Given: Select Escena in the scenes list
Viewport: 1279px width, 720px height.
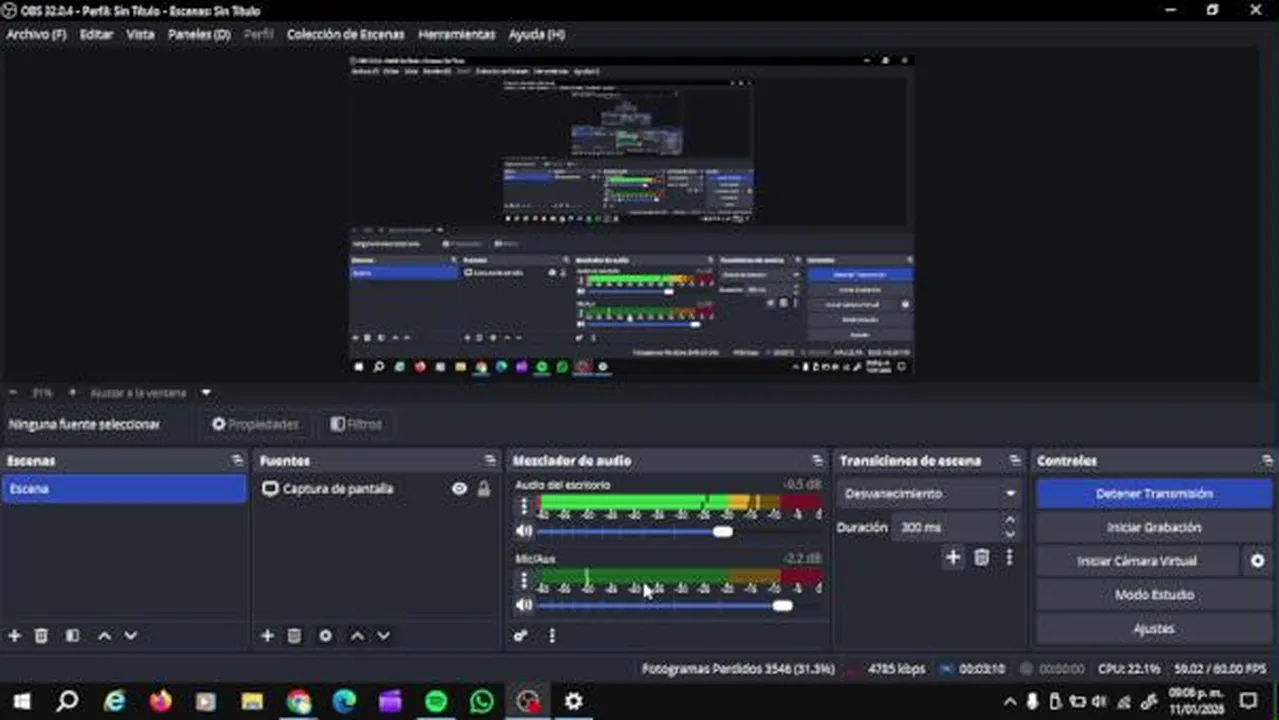Looking at the screenshot, I should click(124, 489).
